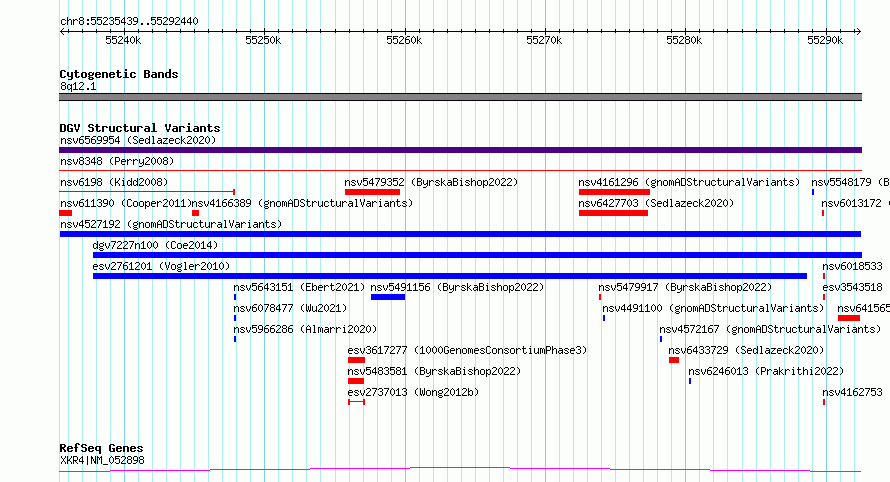Click the XKR4|NM_052898 gene label
Screen dimensions: 890x482
click(x=102, y=460)
